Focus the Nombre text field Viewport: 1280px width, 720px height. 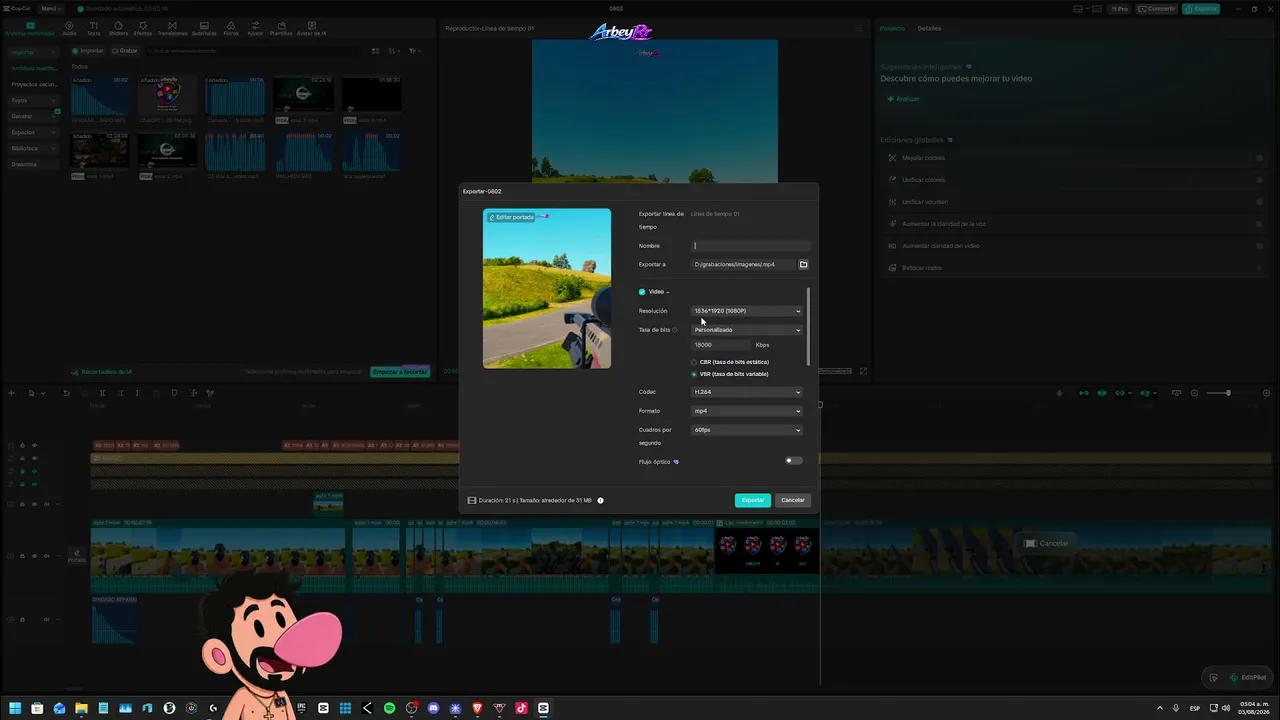750,246
